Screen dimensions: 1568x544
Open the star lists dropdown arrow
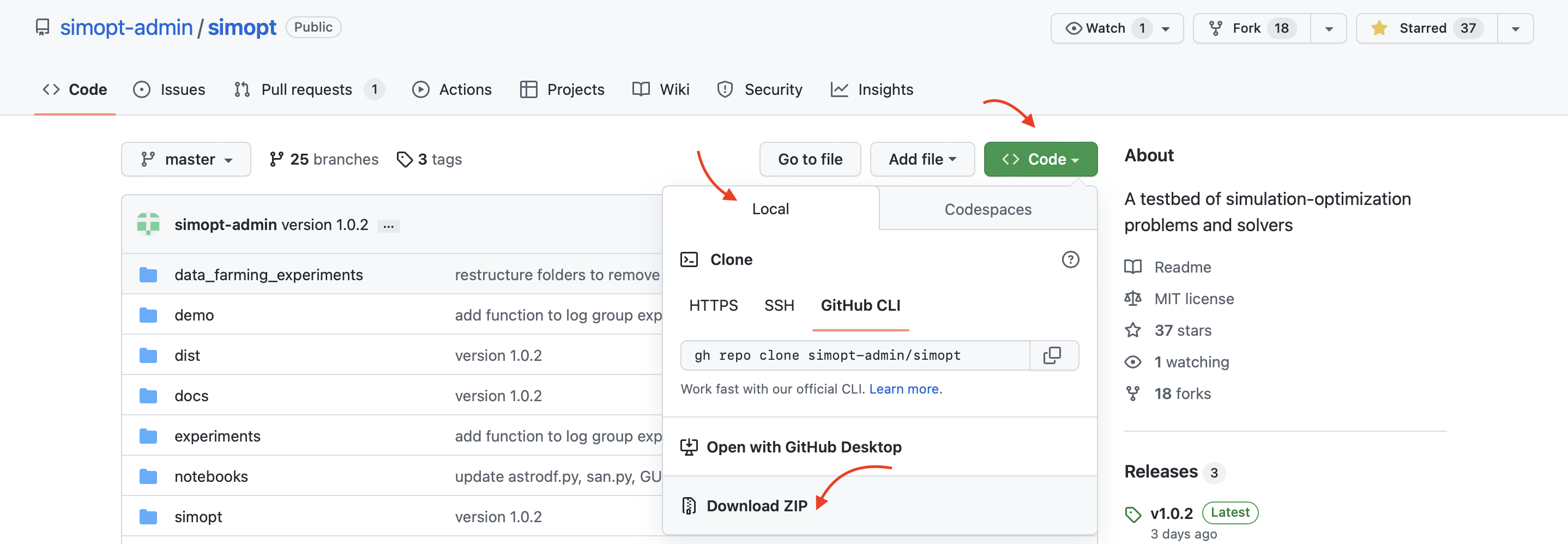[x=1515, y=28]
